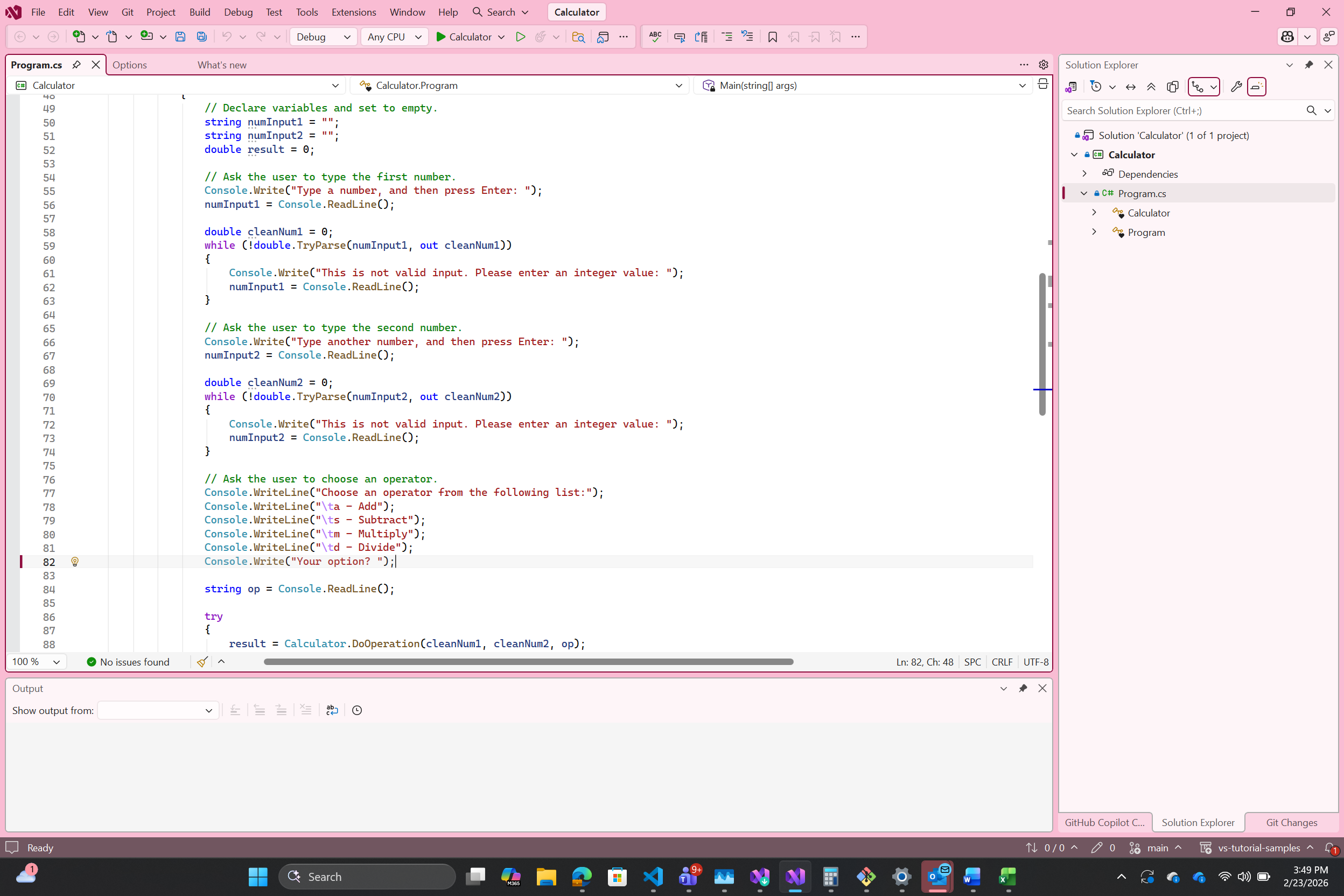This screenshot has height=896, width=1344.
Task: Click the lightbulb quick actions on line 82
Action: [x=74, y=562]
